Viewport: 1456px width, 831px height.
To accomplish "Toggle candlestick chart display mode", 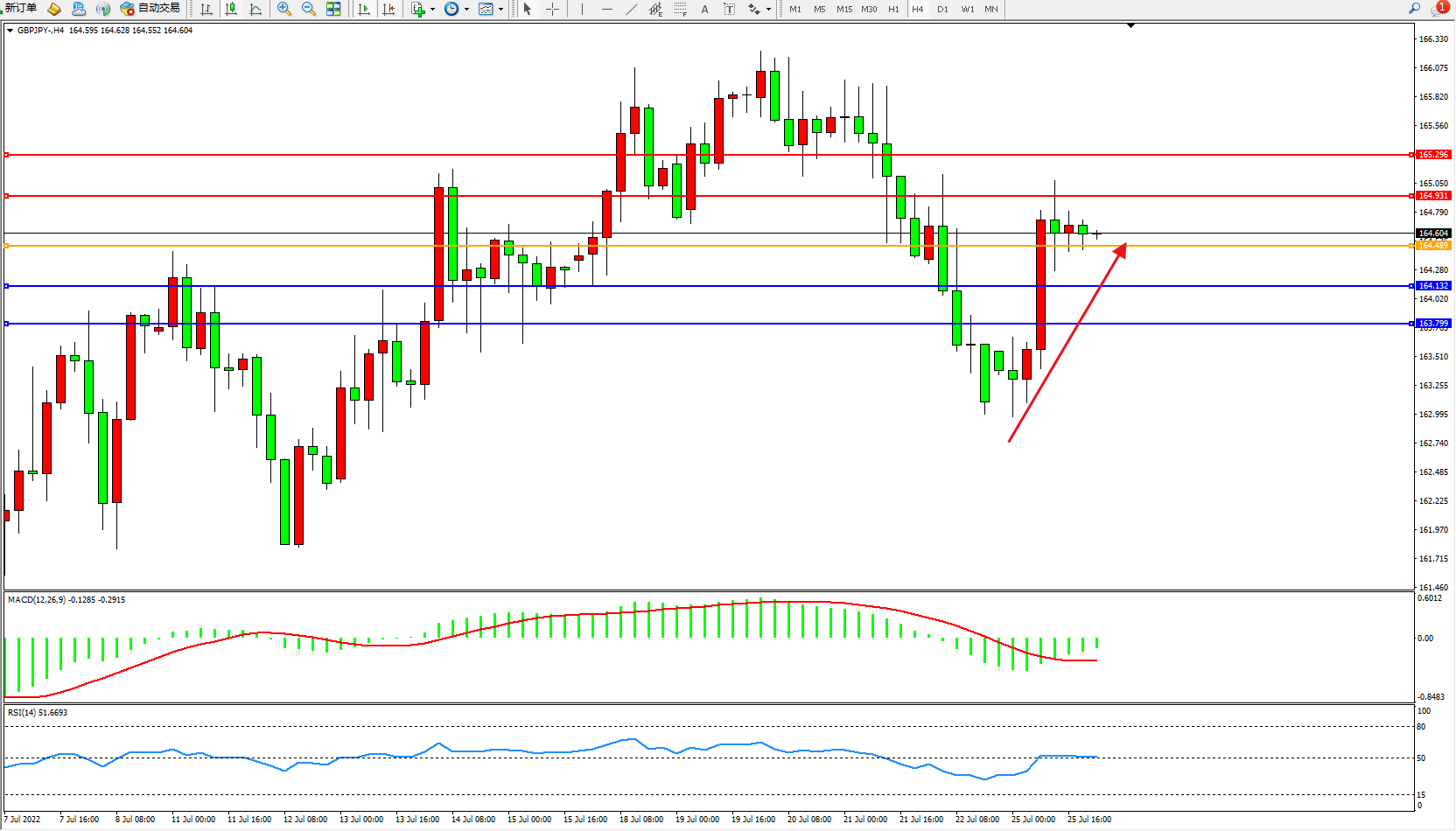I will click(231, 9).
